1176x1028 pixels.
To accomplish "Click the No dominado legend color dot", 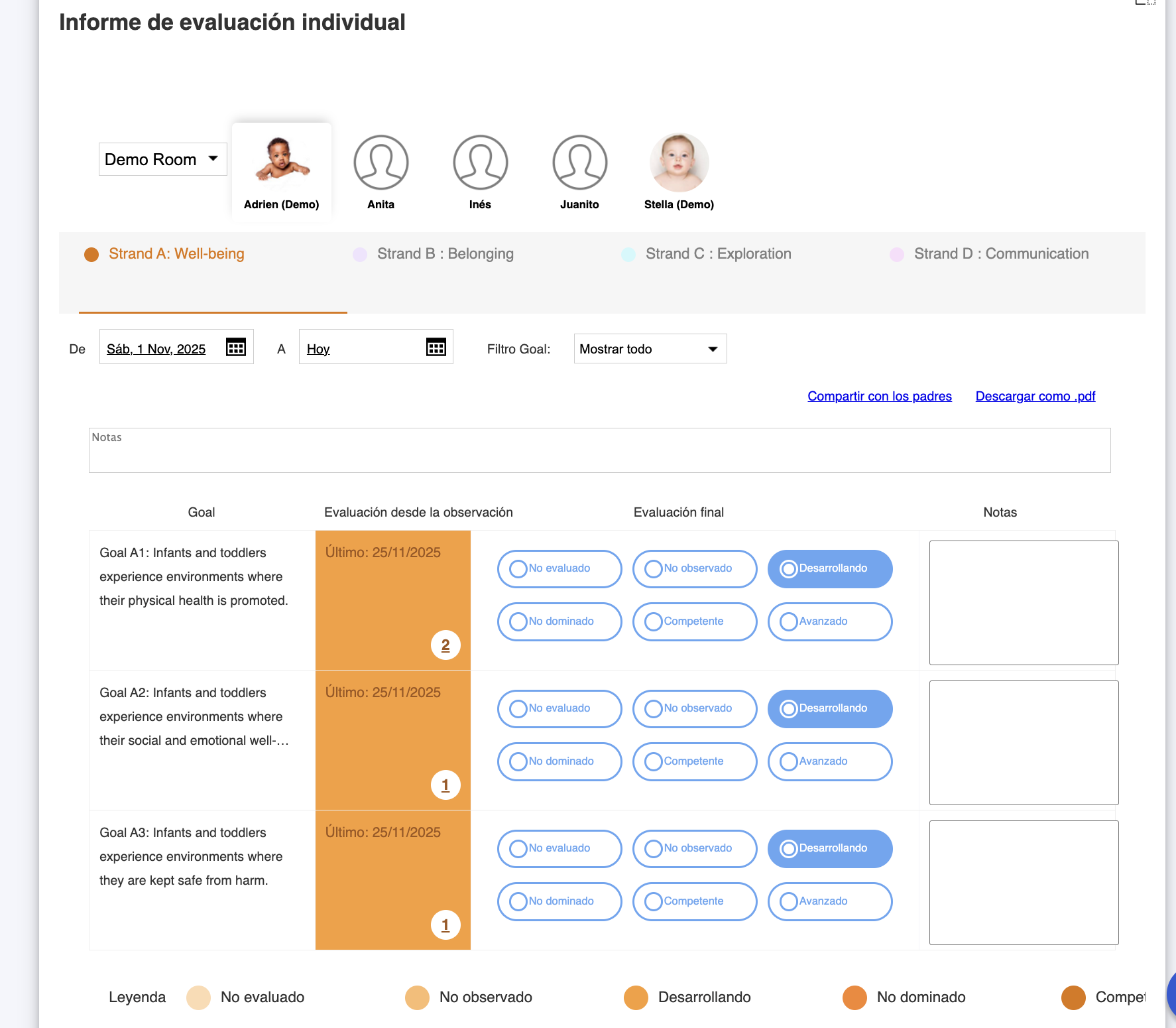I will pos(854,997).
